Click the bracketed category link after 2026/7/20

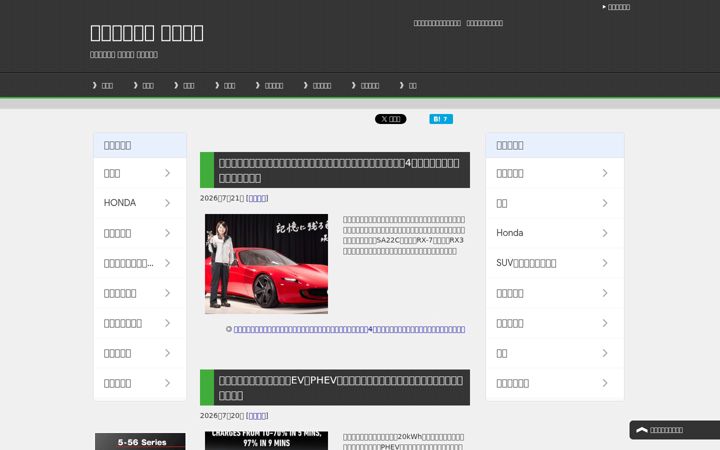[257, 416]
